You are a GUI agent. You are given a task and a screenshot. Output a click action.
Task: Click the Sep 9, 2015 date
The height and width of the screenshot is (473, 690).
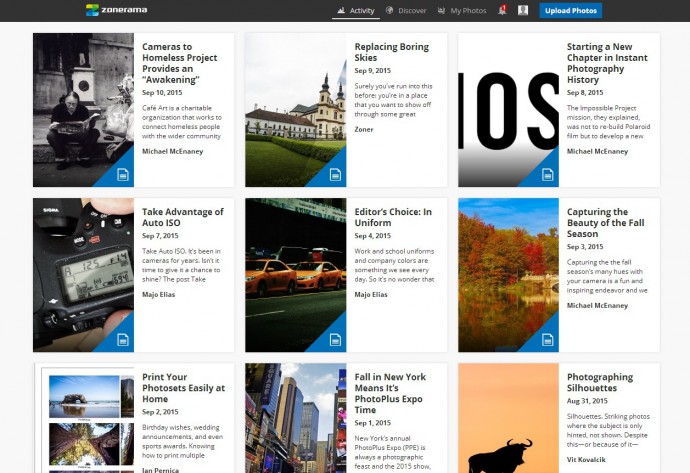tap(372, 70)
